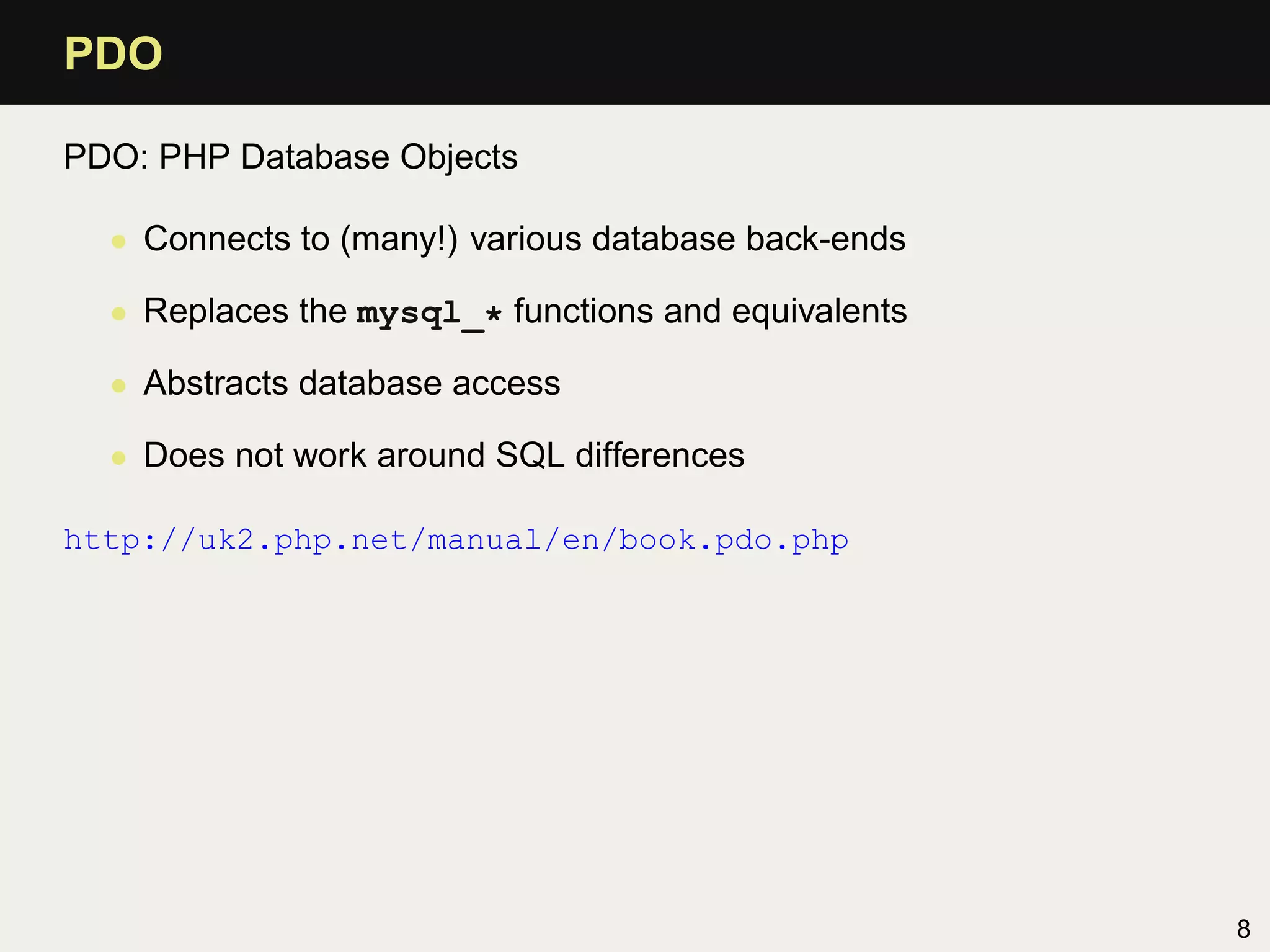1270x952 pixels.
Task: Click the words 'functions and equivalents'
Action: coord(710,311)
